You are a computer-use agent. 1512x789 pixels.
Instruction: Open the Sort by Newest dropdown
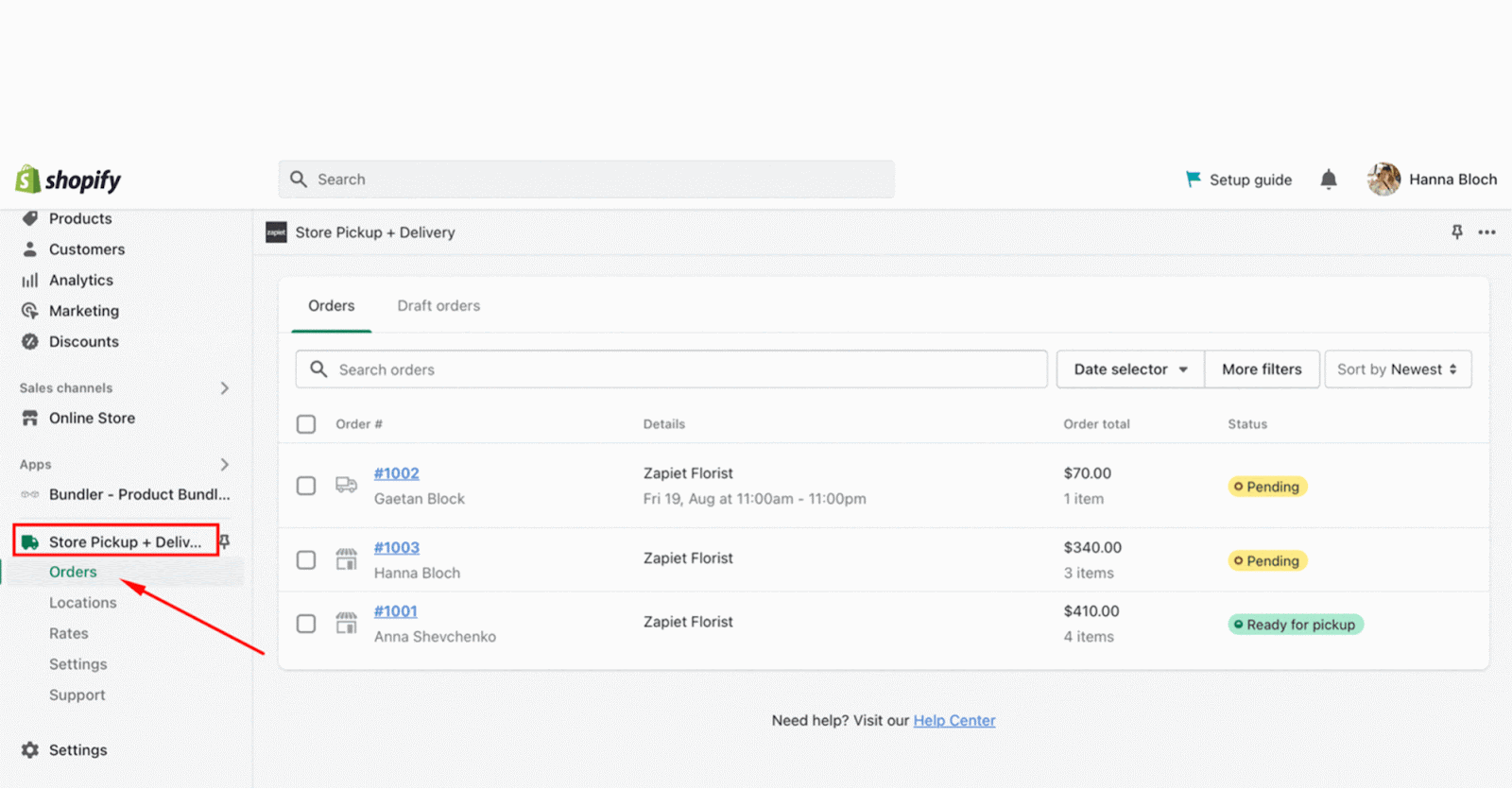tap(1398, 369)
